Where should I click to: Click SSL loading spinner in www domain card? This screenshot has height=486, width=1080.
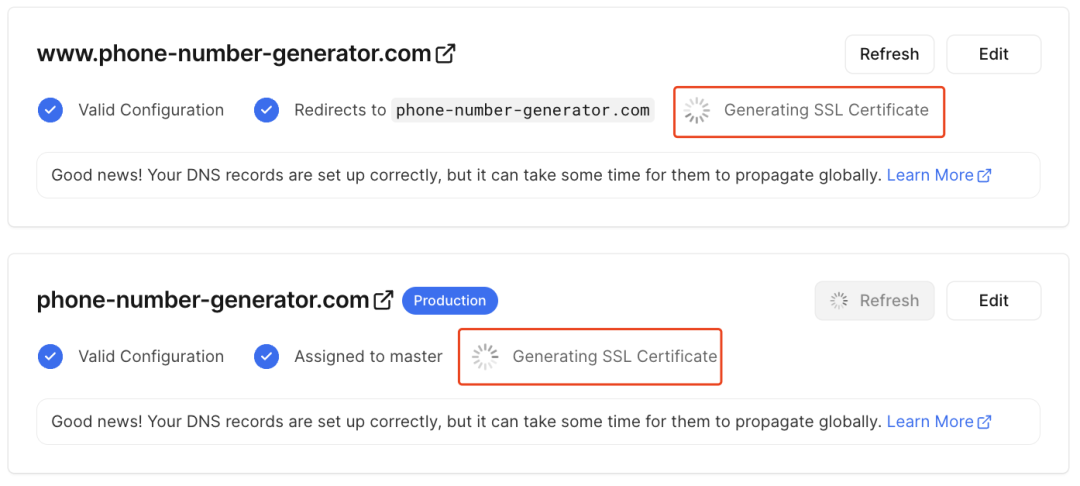(698, 110)
